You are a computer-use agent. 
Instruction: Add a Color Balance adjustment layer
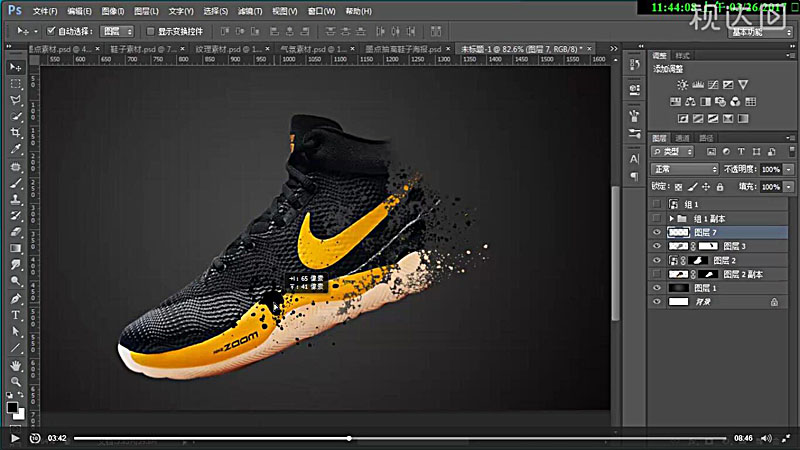pyautogui.click(x=690, y=102)
